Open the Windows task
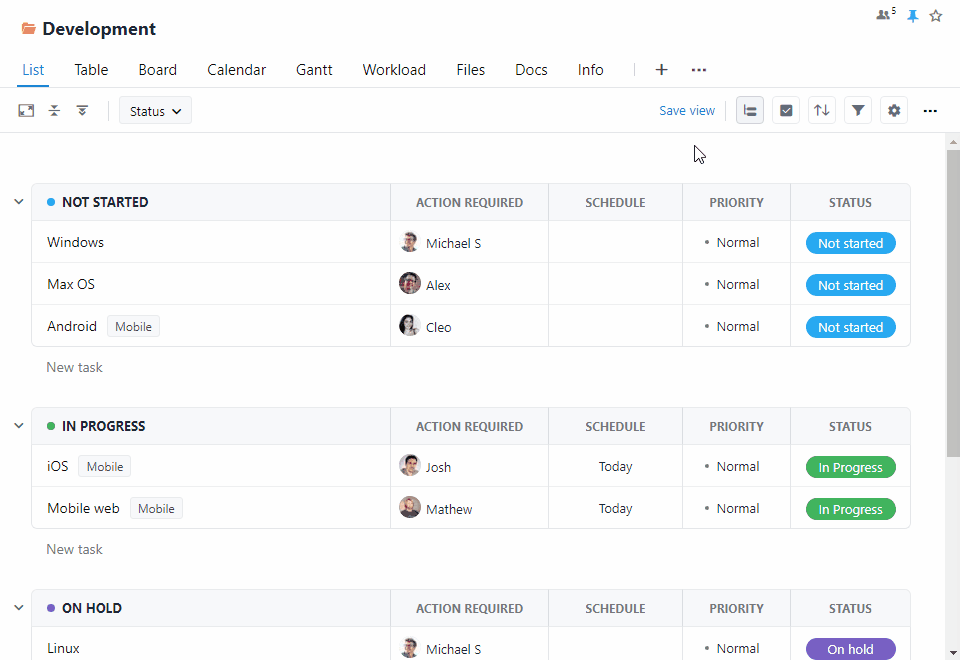This screenshot has height=660, width=960. click(75, 242)
